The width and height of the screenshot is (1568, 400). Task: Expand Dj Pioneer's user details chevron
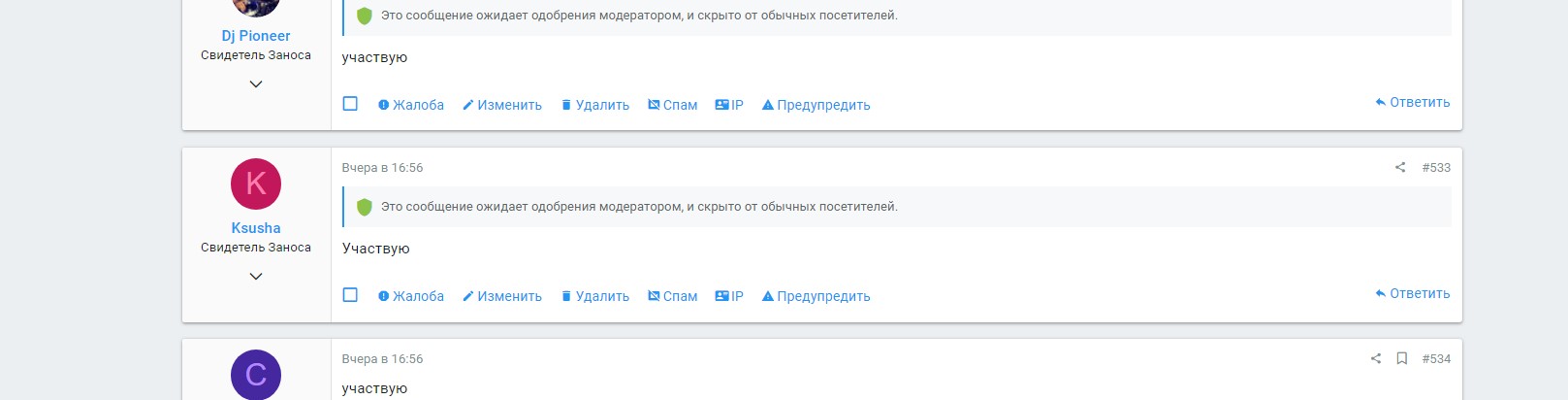256,84
